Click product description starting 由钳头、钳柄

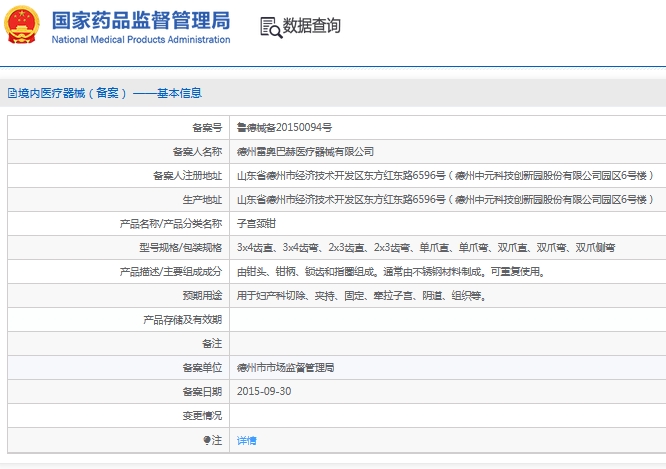pyautogui.click(x=391, y=271)
